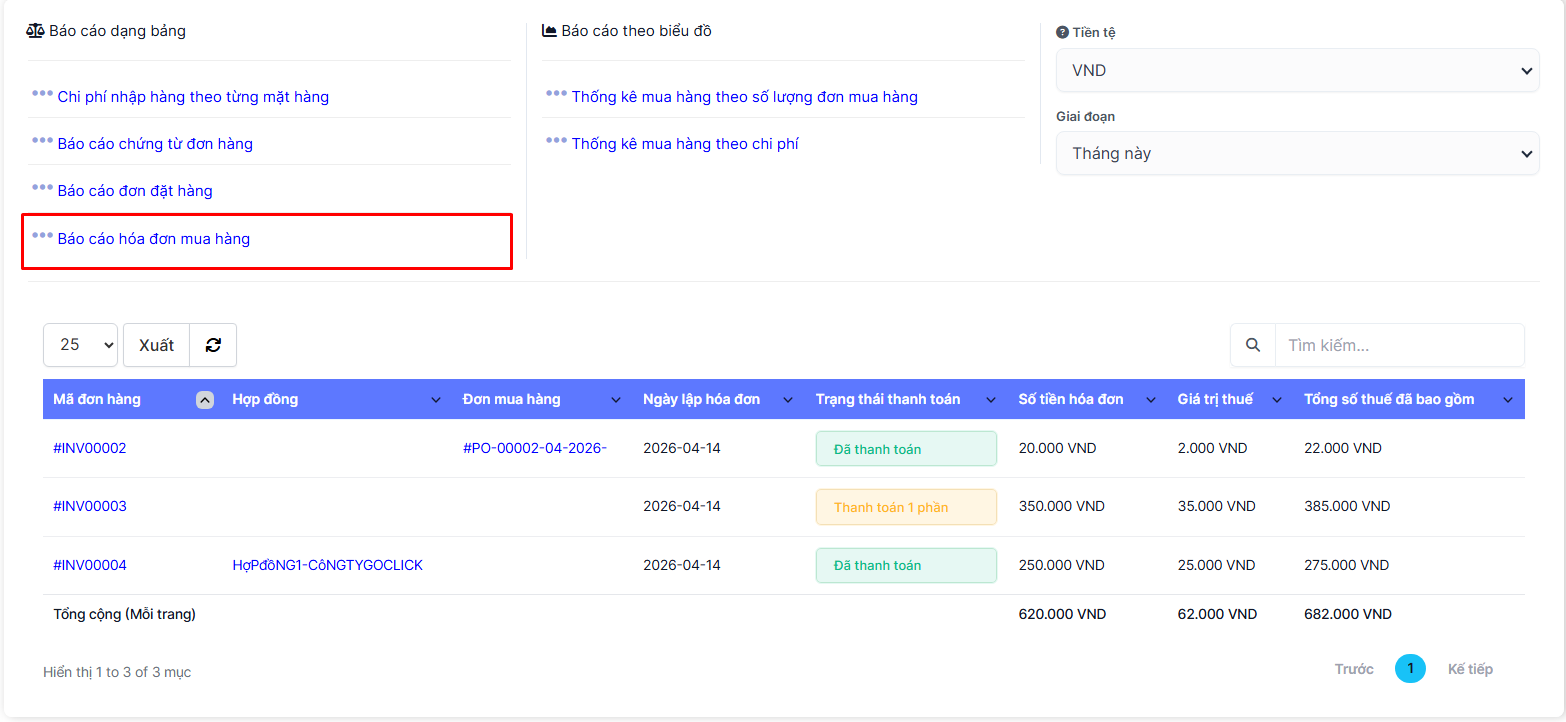Click the search magnifier icon
The image size is (1566, 722).
click(1253, 345)
